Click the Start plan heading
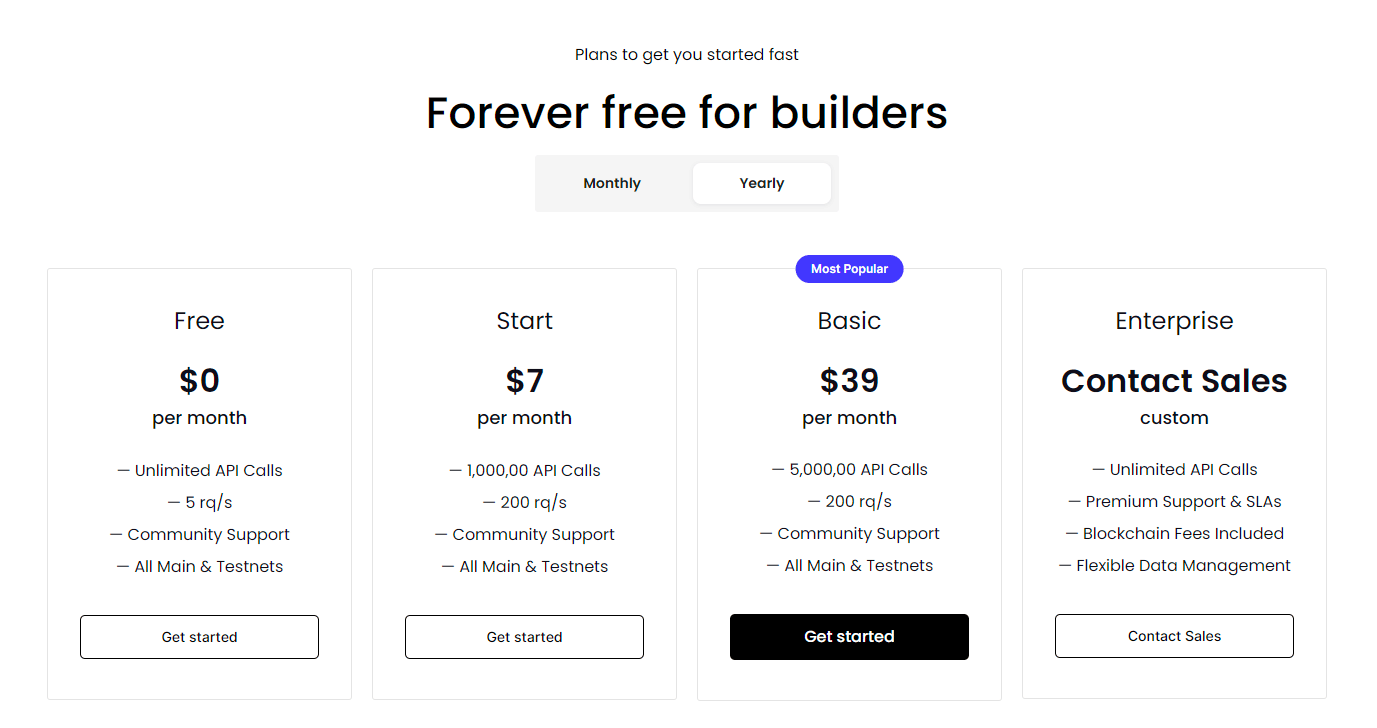Image resolution: width=1377 pixels, height=728 pixels. [524, 321]
